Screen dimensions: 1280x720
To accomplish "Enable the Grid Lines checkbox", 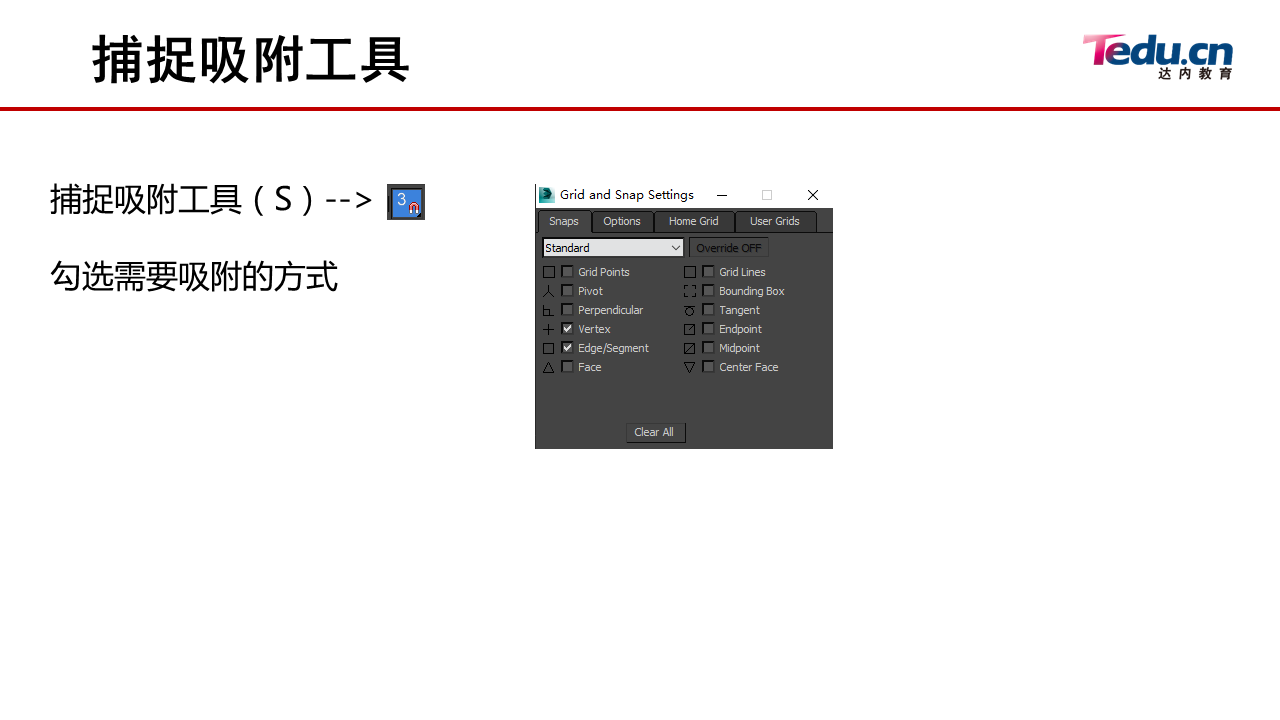I will point(709,271).
